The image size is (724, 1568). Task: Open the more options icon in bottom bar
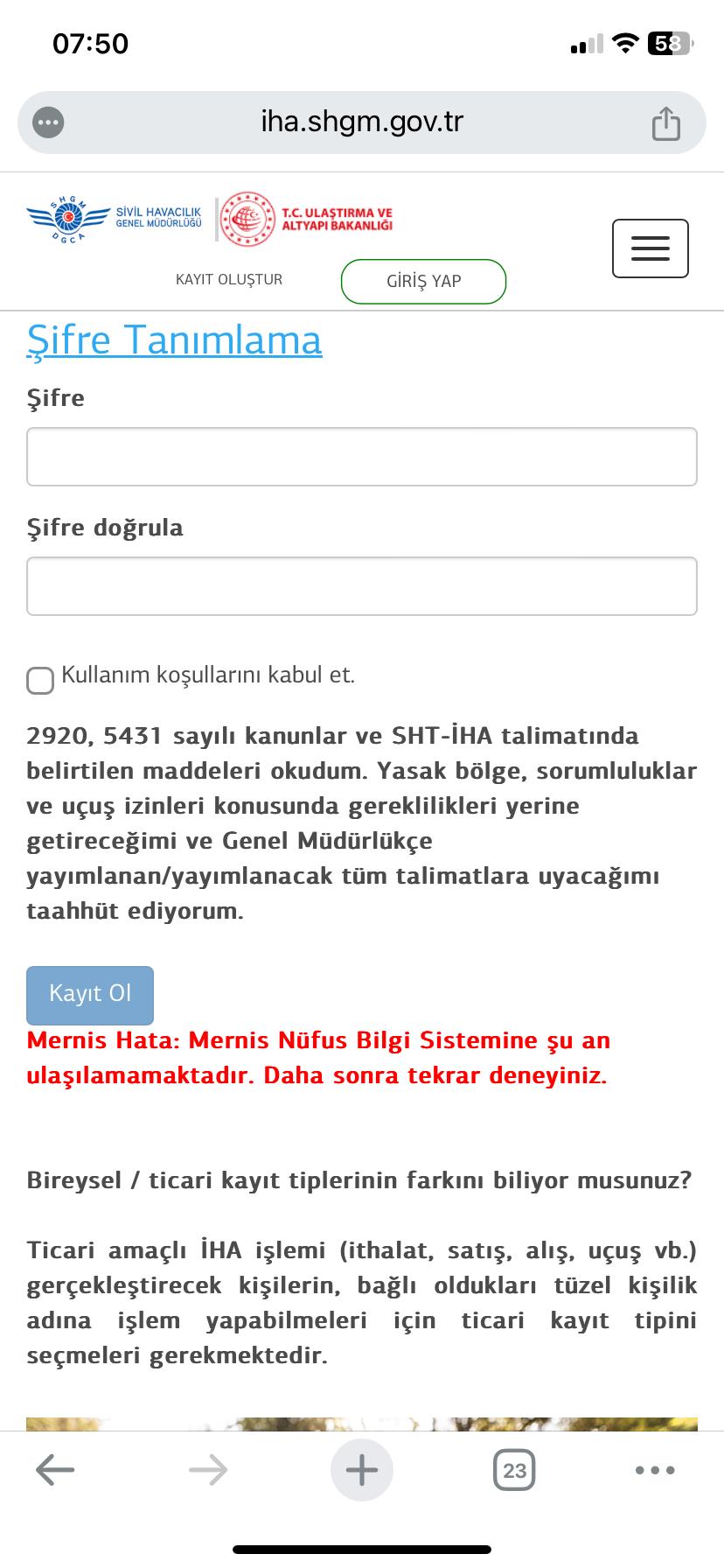(x=654, y=1469)
